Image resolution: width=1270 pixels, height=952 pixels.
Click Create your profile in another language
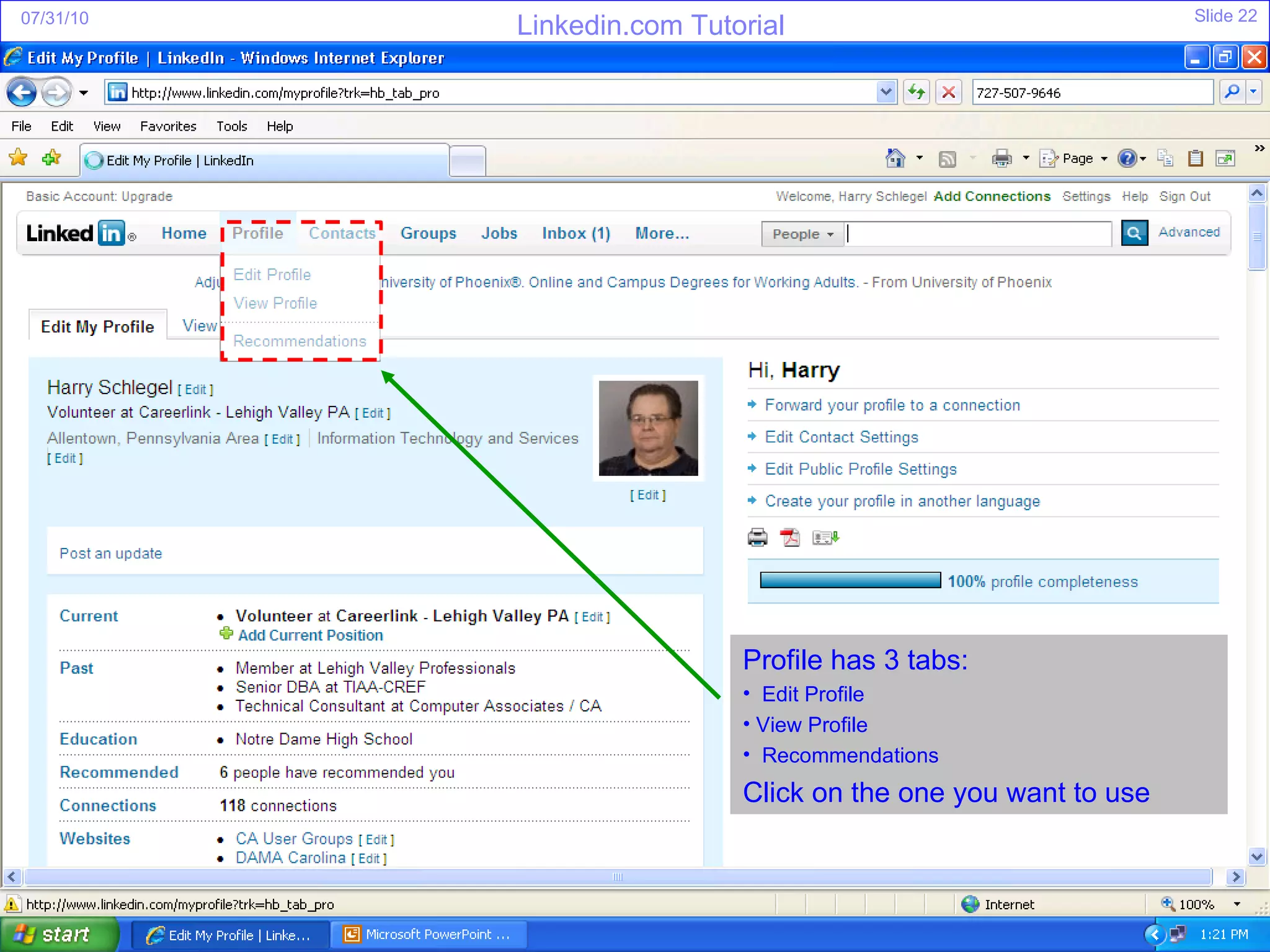pos(902,501)
